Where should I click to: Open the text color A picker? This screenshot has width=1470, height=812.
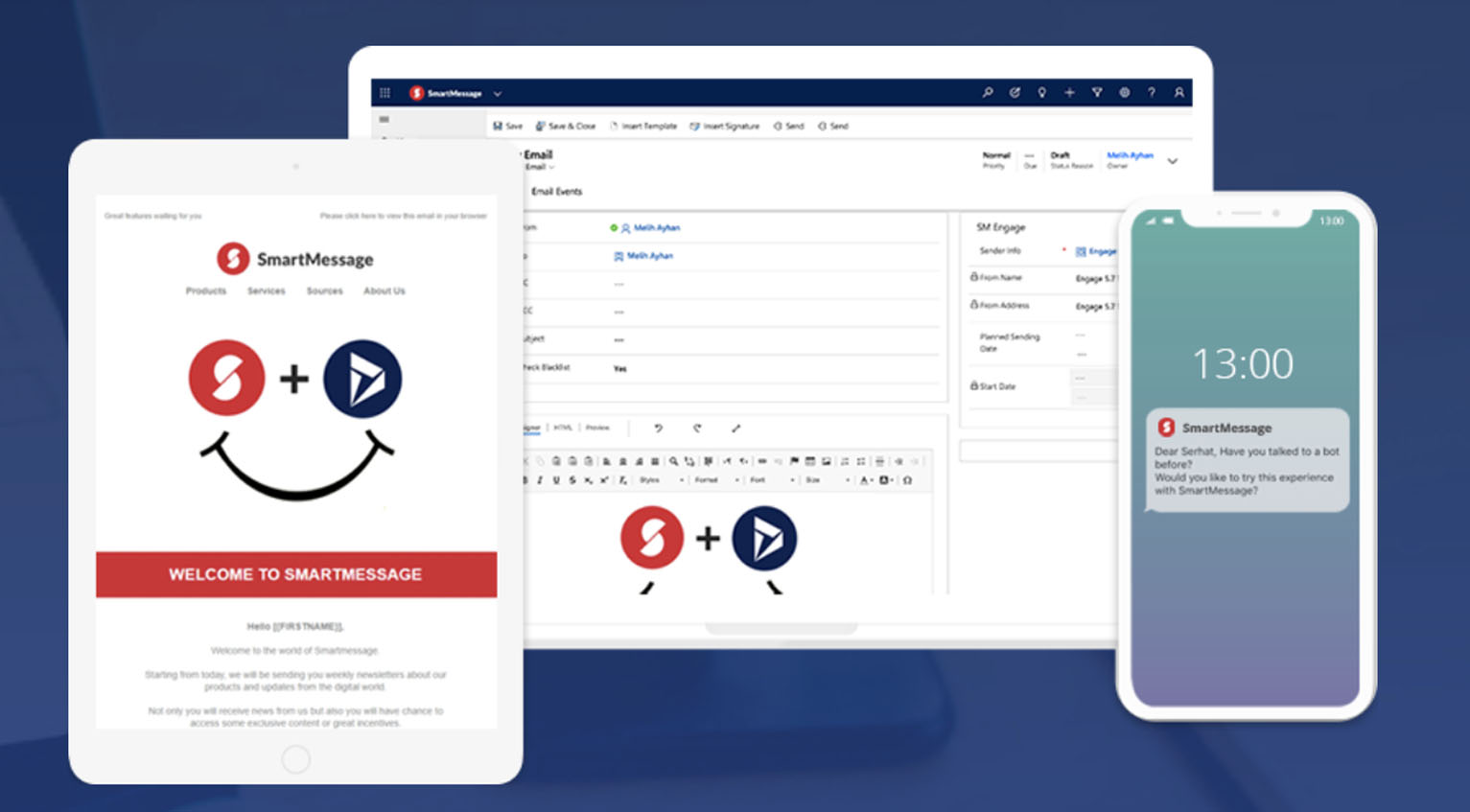[866, 480]
